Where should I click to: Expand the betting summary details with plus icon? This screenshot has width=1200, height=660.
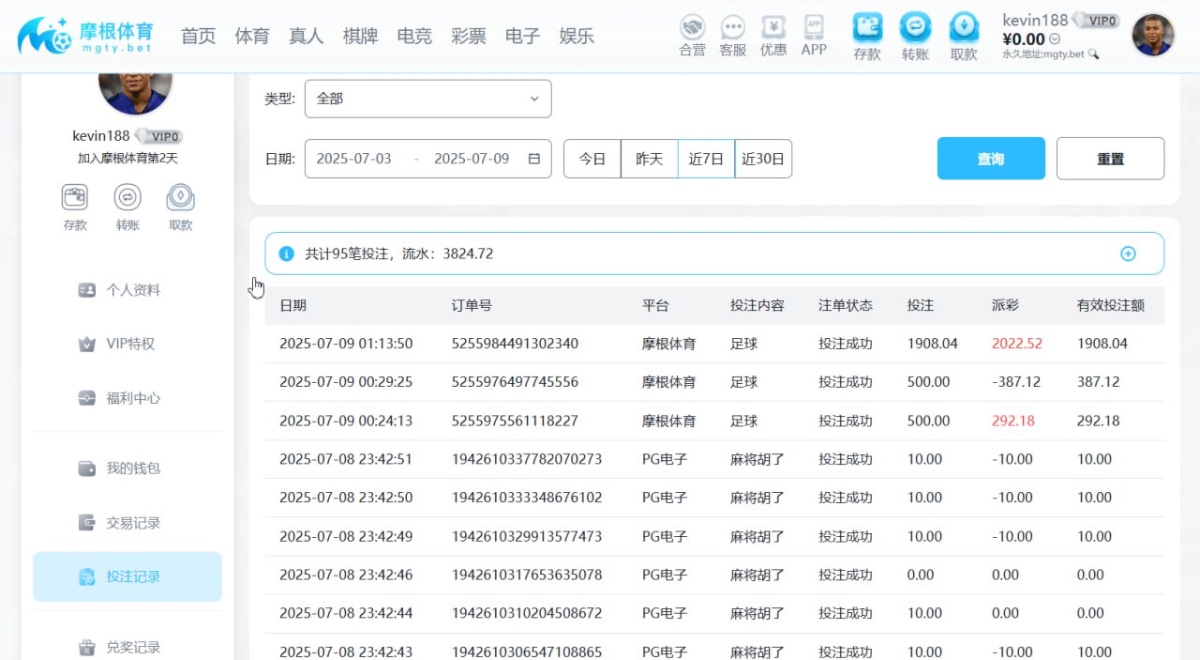pos(1128,253)
